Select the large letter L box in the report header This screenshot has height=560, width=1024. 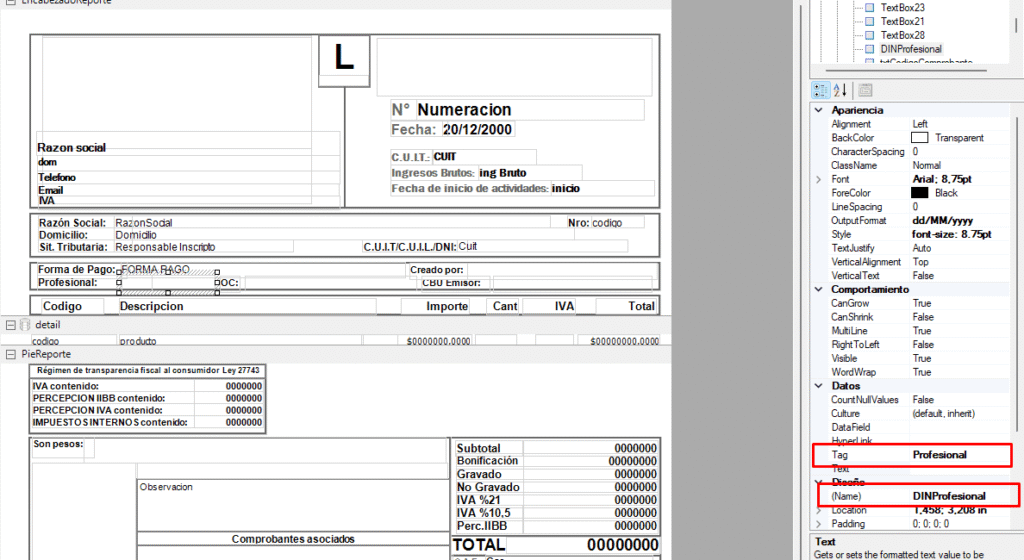[x=344, y=59]
